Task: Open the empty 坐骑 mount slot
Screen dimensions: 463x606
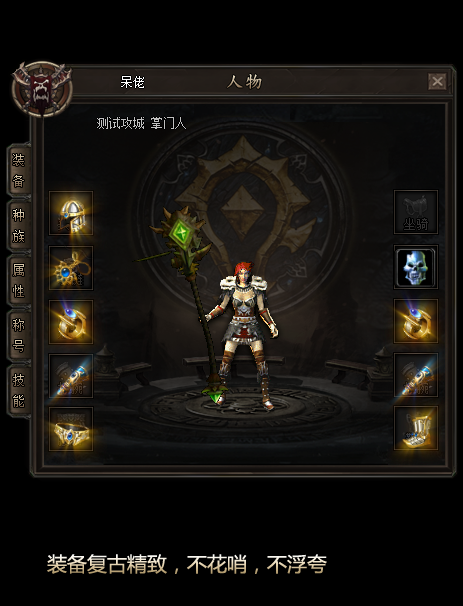Action: 416,212
